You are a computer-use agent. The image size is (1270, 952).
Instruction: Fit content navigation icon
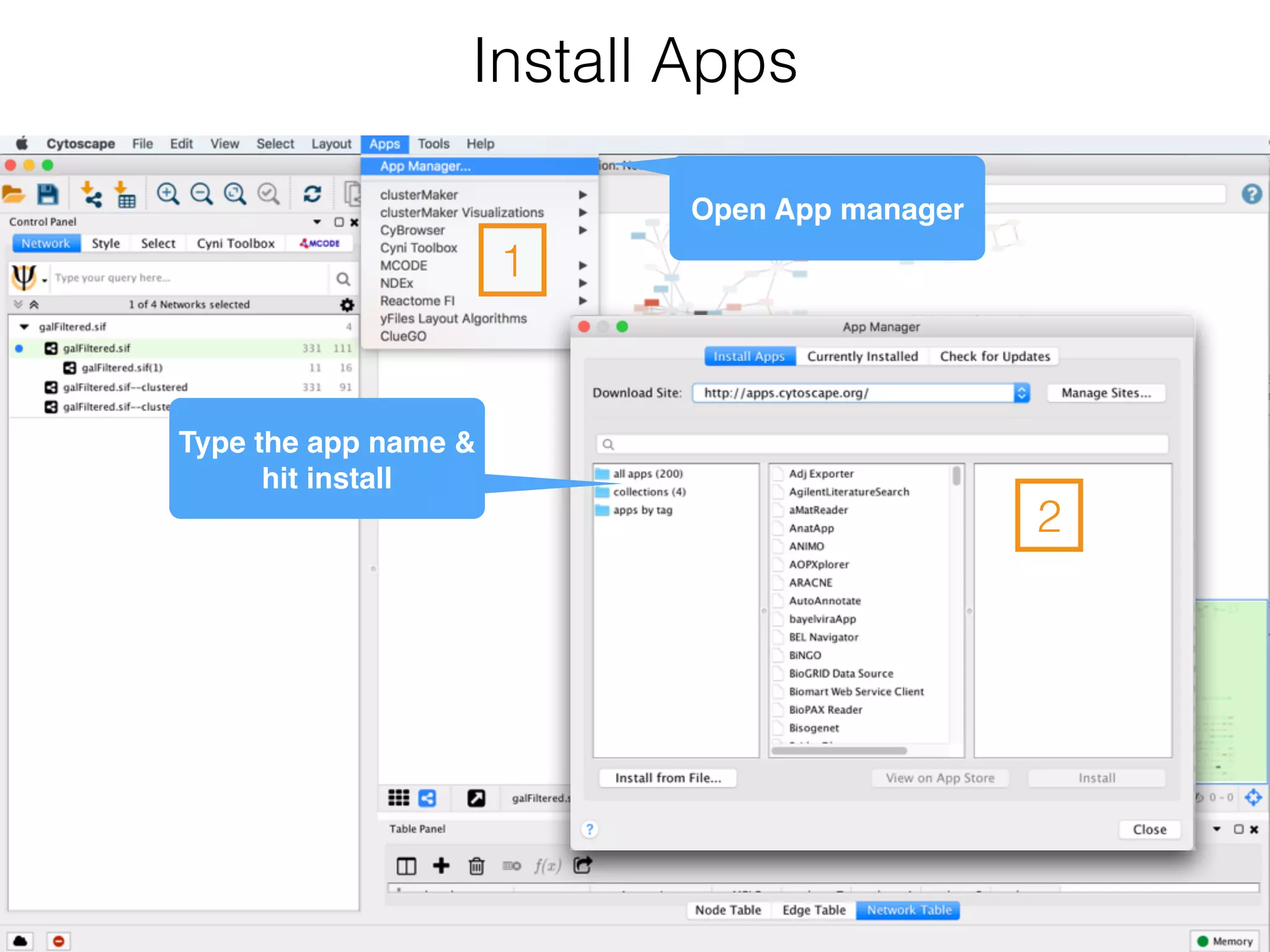(x=1253, y=797)
